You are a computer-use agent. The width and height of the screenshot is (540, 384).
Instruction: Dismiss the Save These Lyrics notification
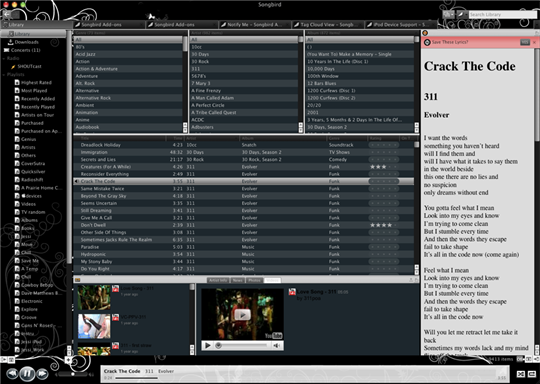click(534, 42)
